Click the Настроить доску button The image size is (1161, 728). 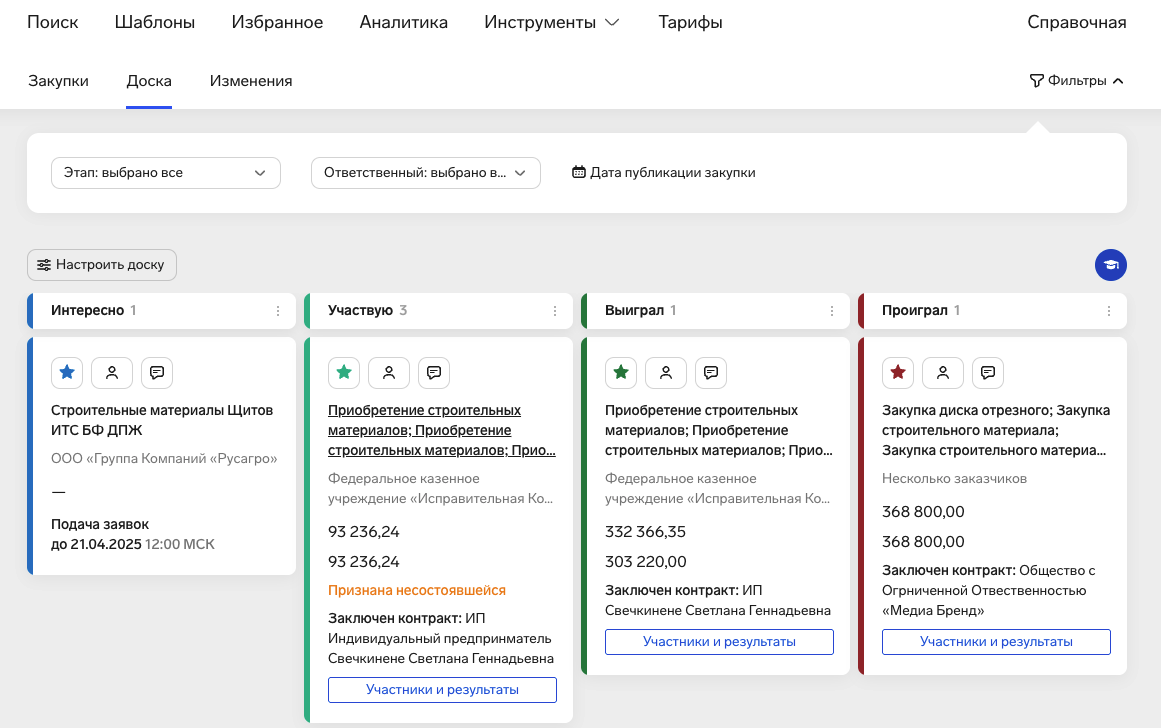click(101, 264)
